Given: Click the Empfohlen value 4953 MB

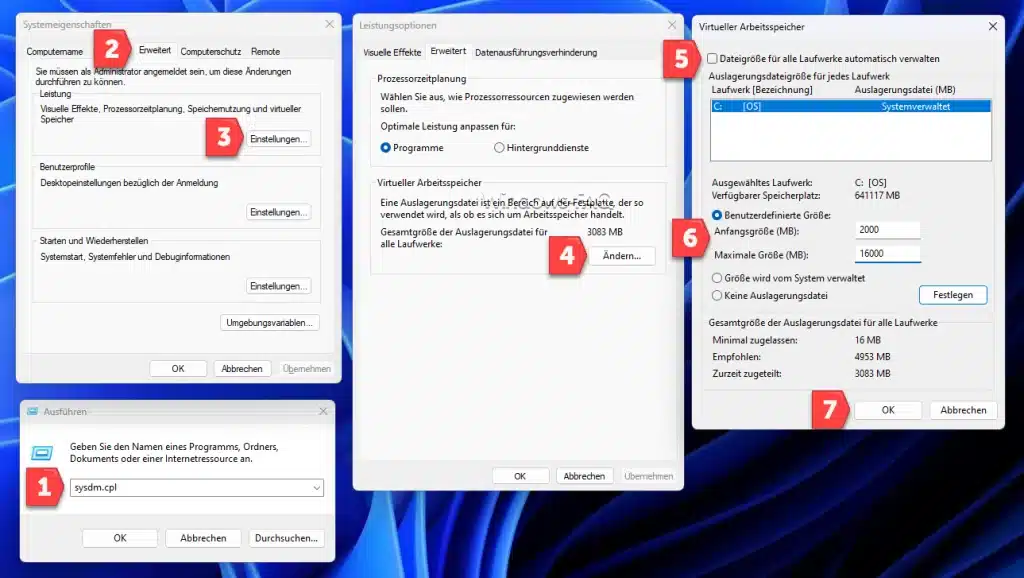Looking at the screenshot, I should point(872,357).
